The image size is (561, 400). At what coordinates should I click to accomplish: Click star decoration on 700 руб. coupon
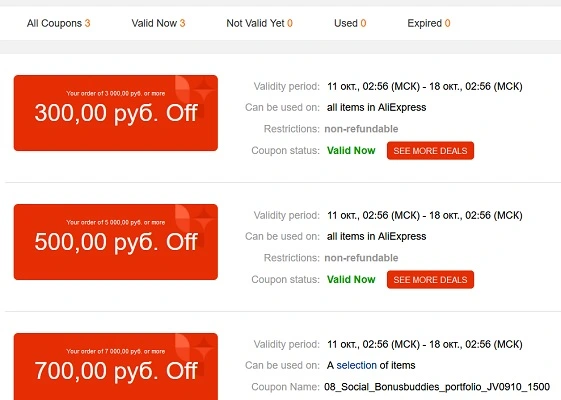click(x=204, y=348)
